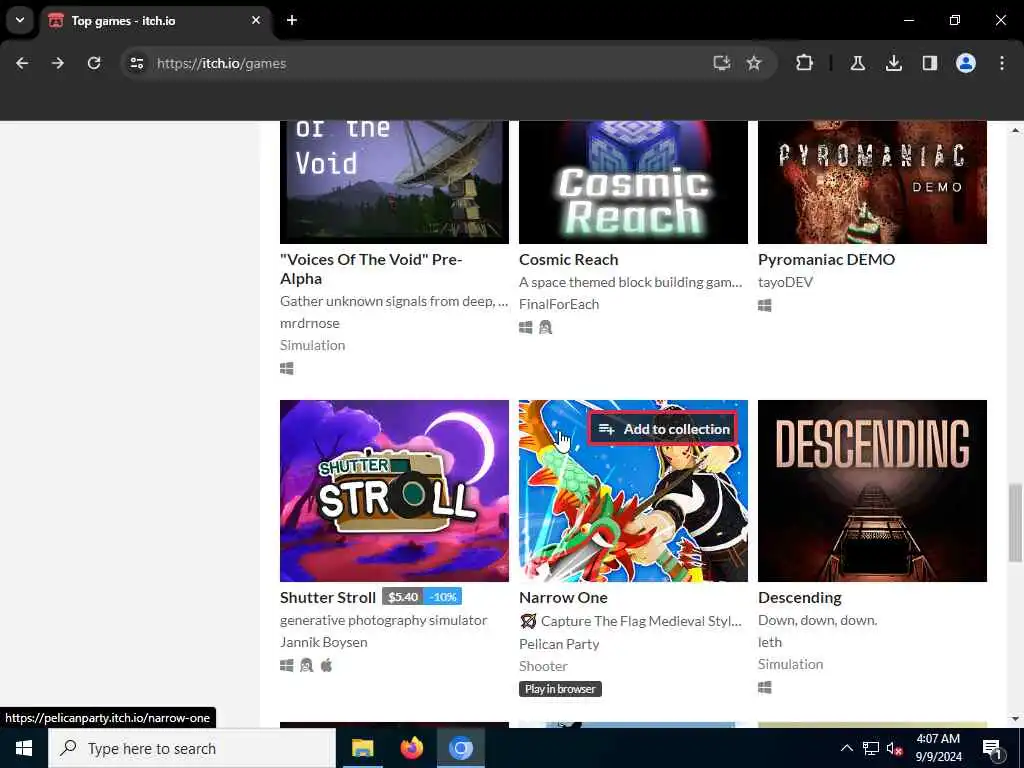Click the 4:07 AM taskbar clock
Image resolution: width=1024 pixels, height=768 pixels.
(x=938, y=748)
